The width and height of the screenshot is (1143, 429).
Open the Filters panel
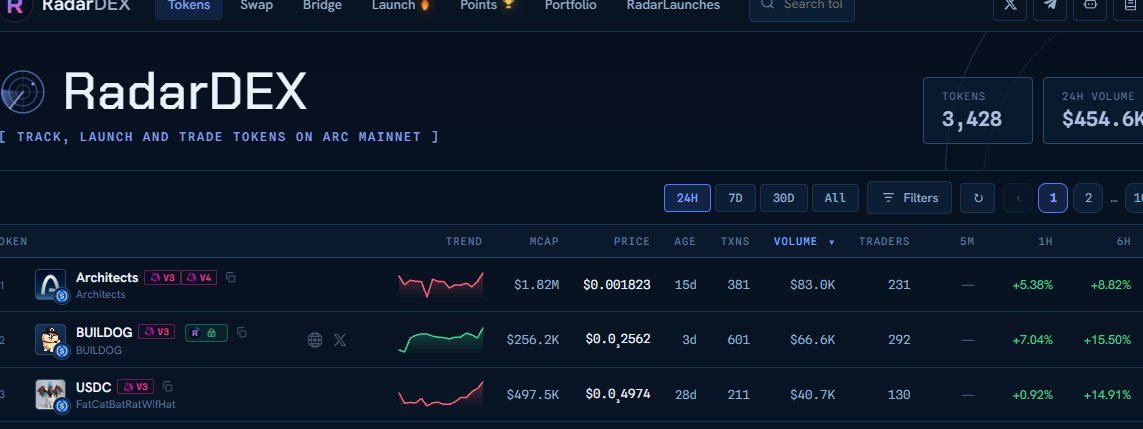(909, 198)
